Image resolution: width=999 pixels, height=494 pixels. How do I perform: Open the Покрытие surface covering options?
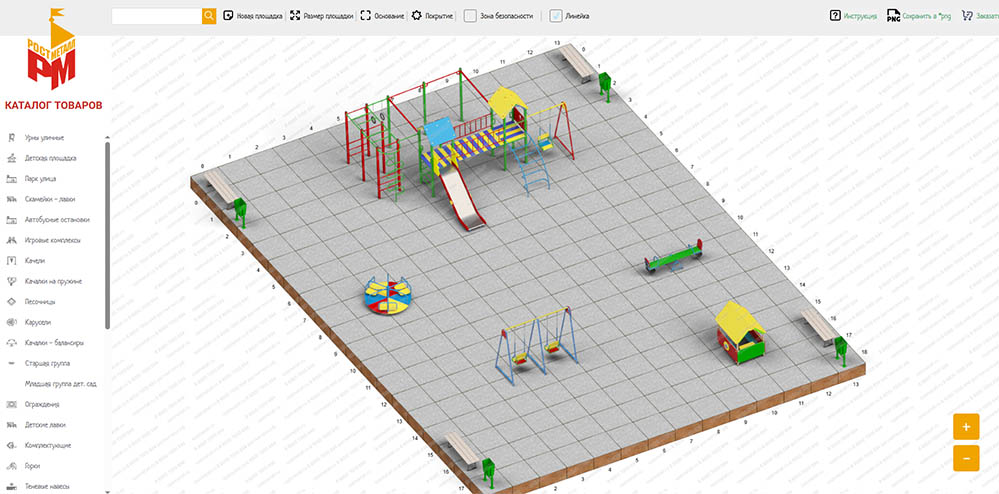(x=432, y=16)
